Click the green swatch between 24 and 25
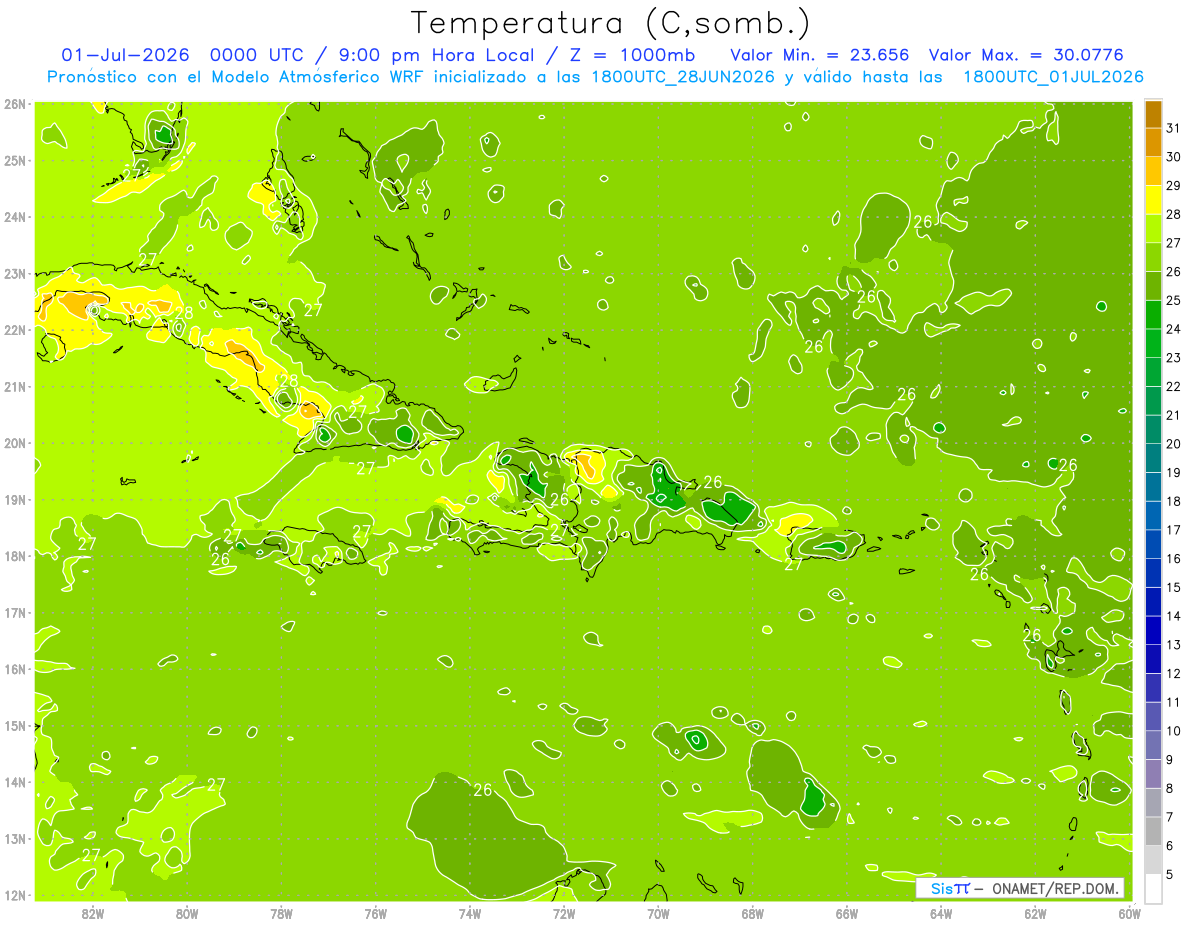 (x=1153, y=315)
